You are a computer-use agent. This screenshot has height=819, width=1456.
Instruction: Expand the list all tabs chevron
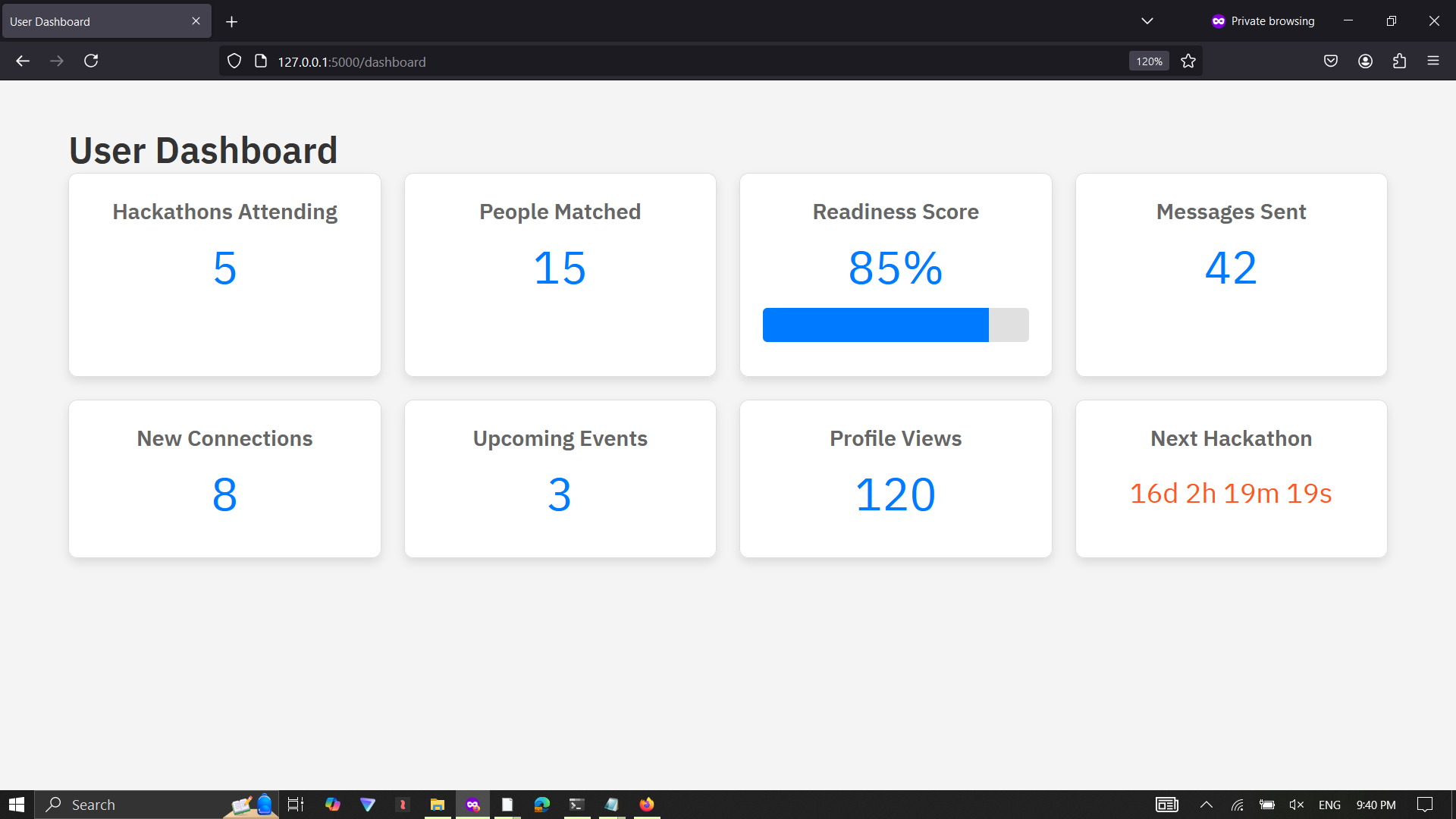click(x=1147, y=21)
